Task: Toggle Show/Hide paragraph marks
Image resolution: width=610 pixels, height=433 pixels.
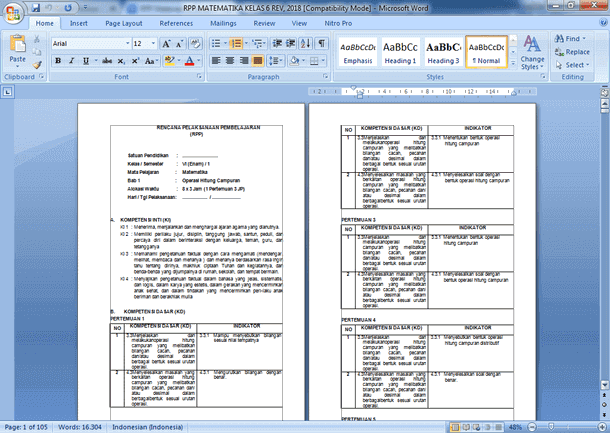Action: point(321,44)
